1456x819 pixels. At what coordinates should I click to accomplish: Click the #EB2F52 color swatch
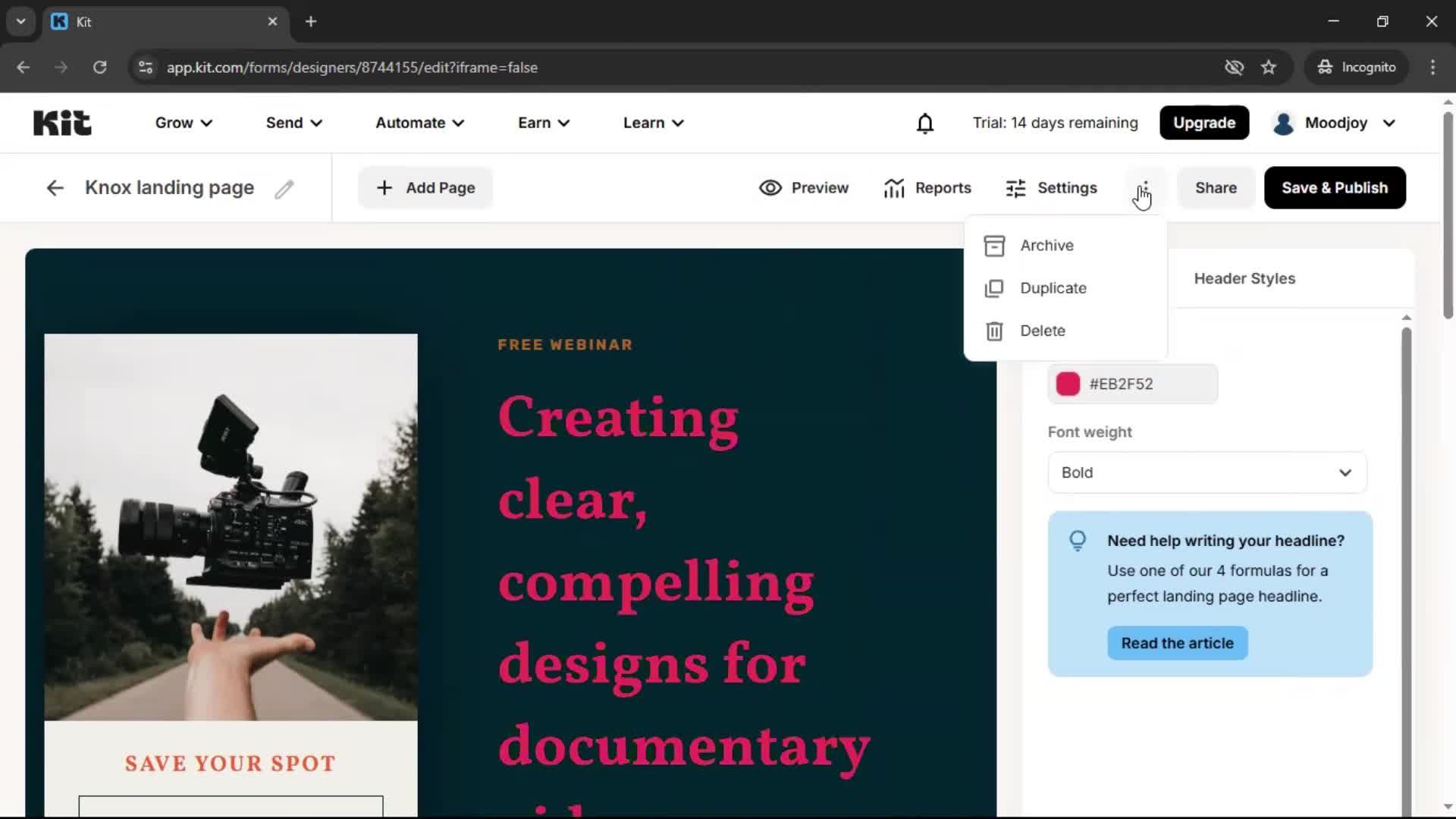coord(1067,384)
